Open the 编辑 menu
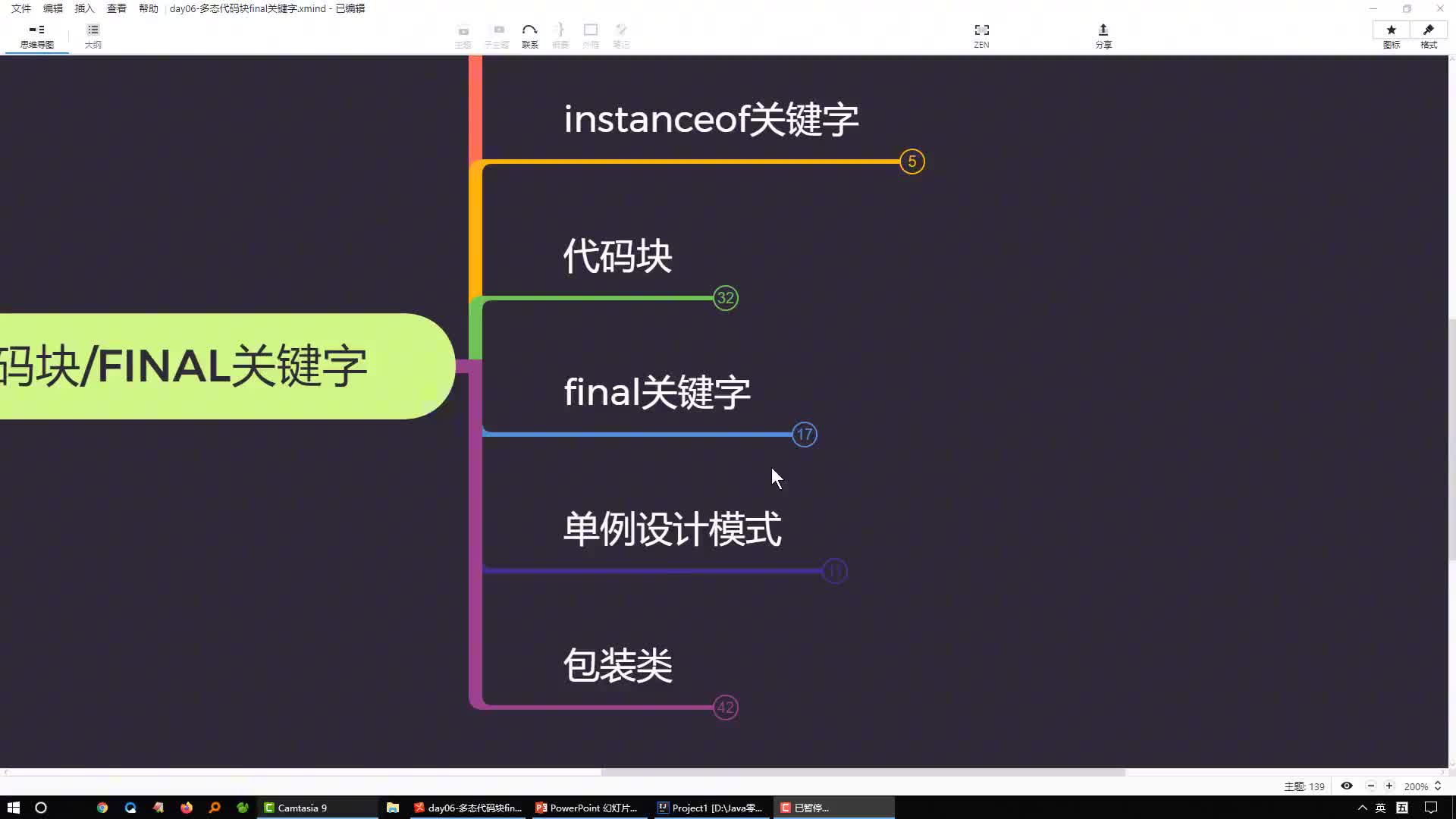This screenshot has width=1456, height=819. pyautogui.click(x=53, y=8)
